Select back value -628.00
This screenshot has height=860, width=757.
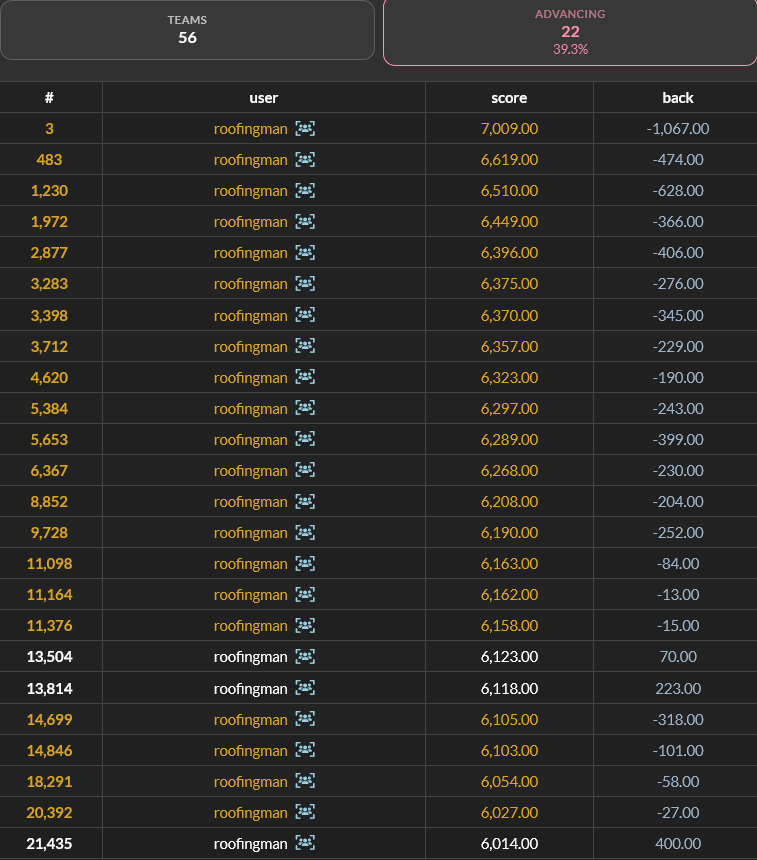click(677, 191)
